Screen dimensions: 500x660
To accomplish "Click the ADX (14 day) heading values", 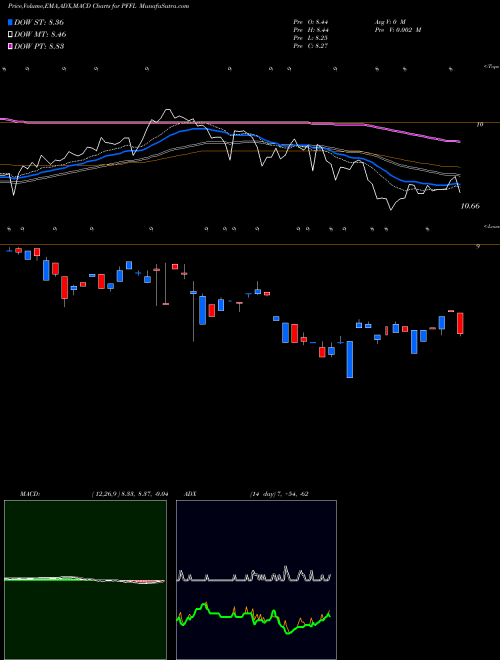I will click(280, 494).
